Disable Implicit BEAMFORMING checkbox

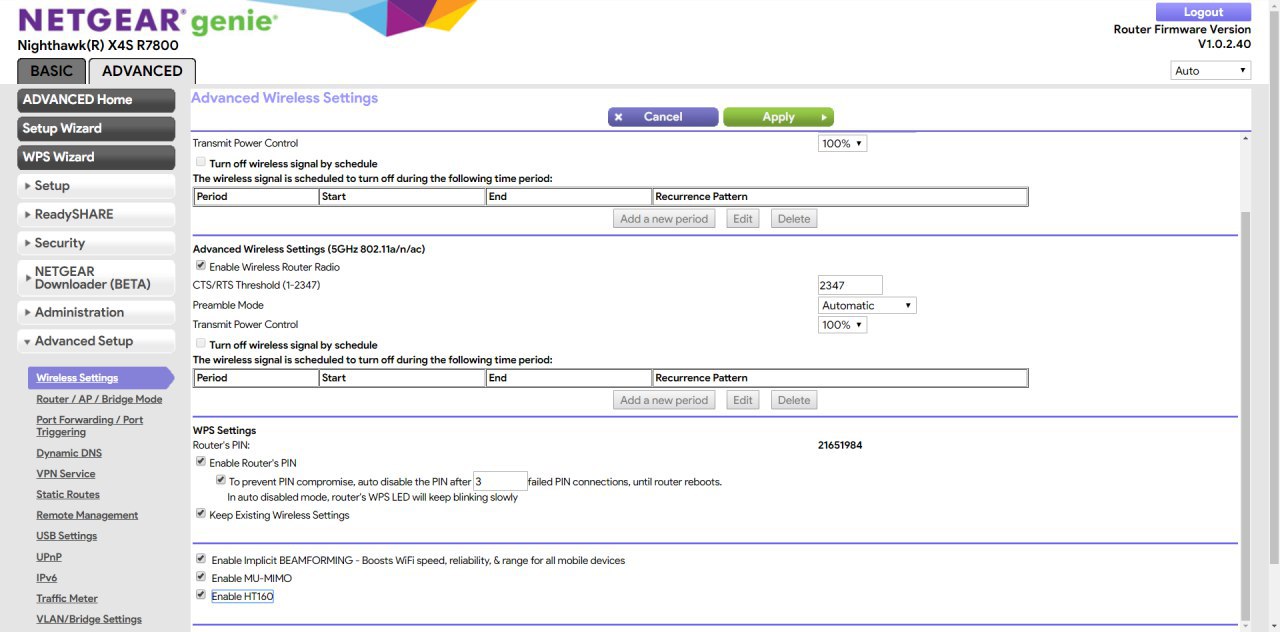(x=201, y=559)
